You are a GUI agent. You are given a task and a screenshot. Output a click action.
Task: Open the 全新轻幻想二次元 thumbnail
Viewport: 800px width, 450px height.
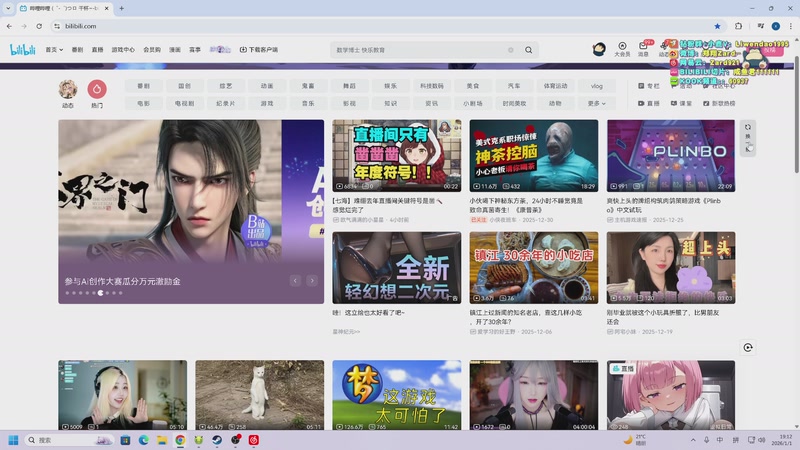[x=396, y=268]
